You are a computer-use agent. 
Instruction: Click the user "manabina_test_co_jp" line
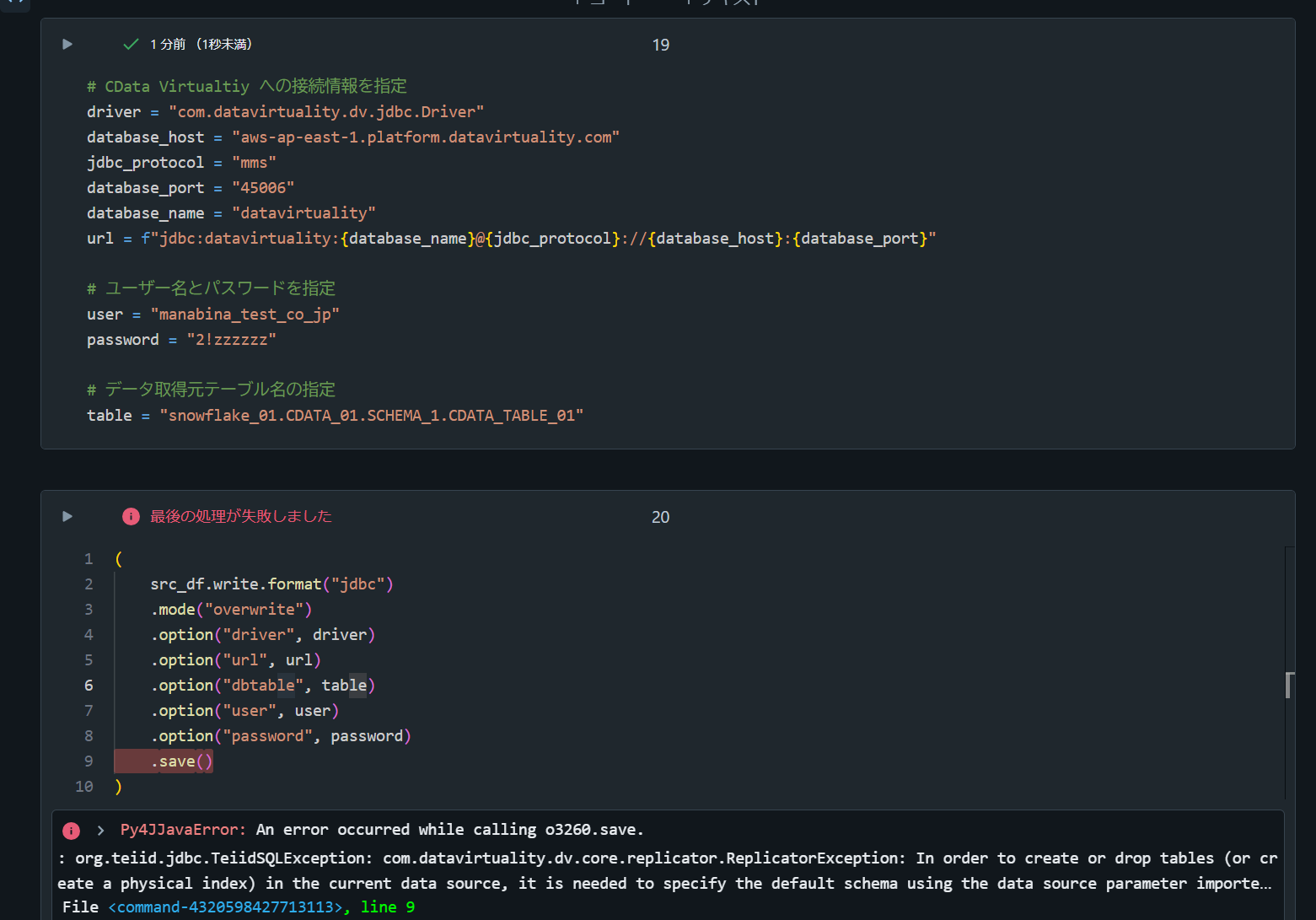(212, 314)
